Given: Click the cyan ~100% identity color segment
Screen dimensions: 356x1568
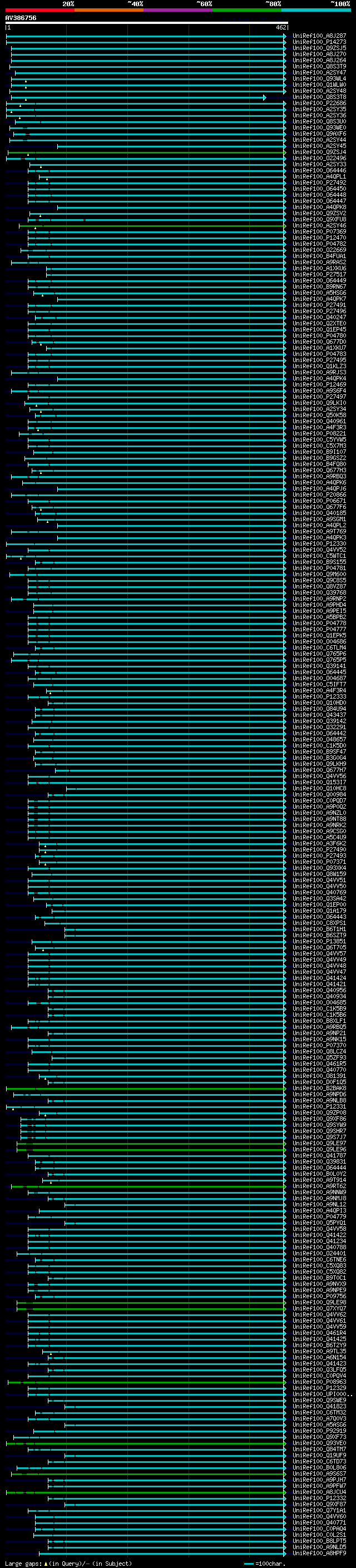Looking at the screenshot, I should click(317, 10).
